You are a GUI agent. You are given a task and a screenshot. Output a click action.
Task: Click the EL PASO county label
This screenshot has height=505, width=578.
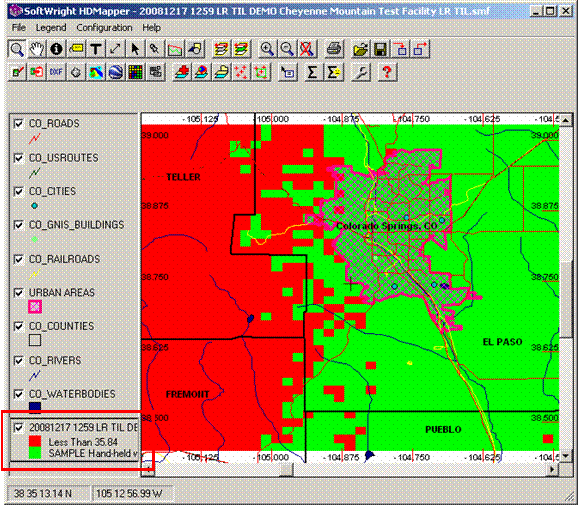tap(502, 342)
